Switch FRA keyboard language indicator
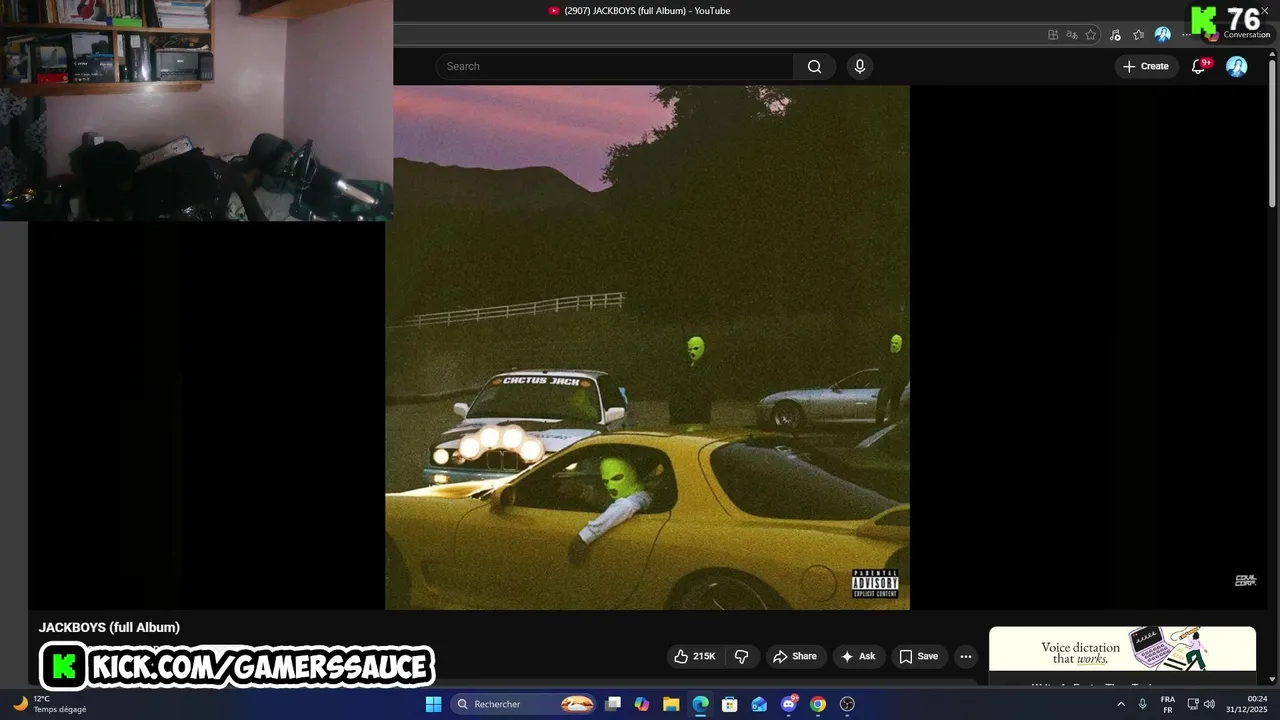1280x720 pixels. tap(1167, 704)
